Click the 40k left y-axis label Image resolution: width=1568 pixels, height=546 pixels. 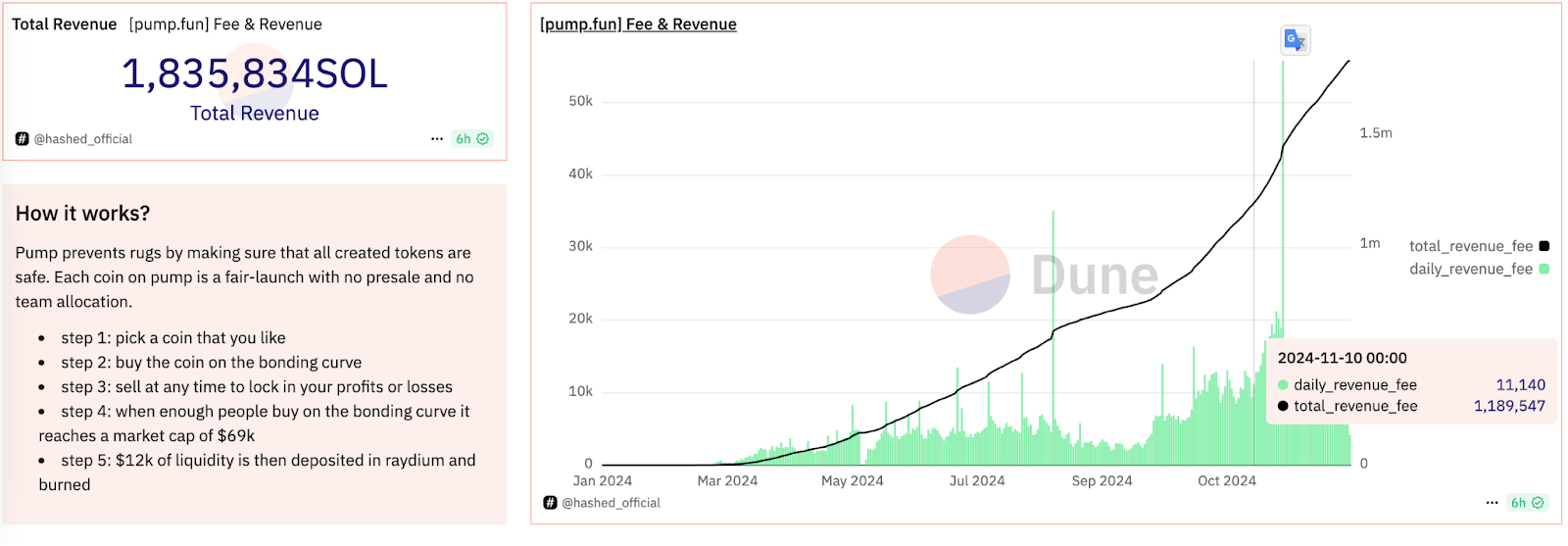(x=581, y=174)
